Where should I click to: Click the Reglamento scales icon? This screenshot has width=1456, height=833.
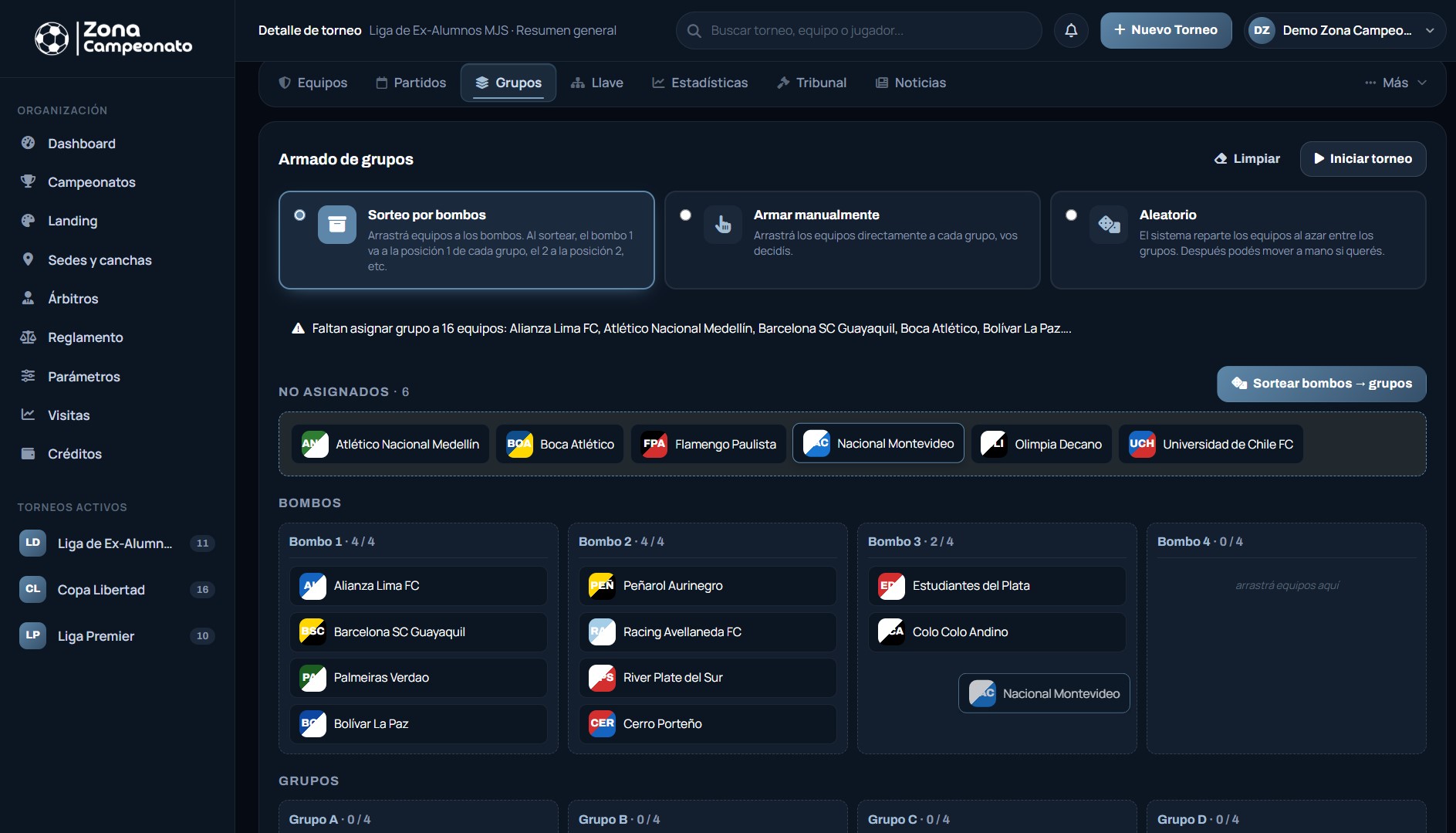(x=29, y=337)
